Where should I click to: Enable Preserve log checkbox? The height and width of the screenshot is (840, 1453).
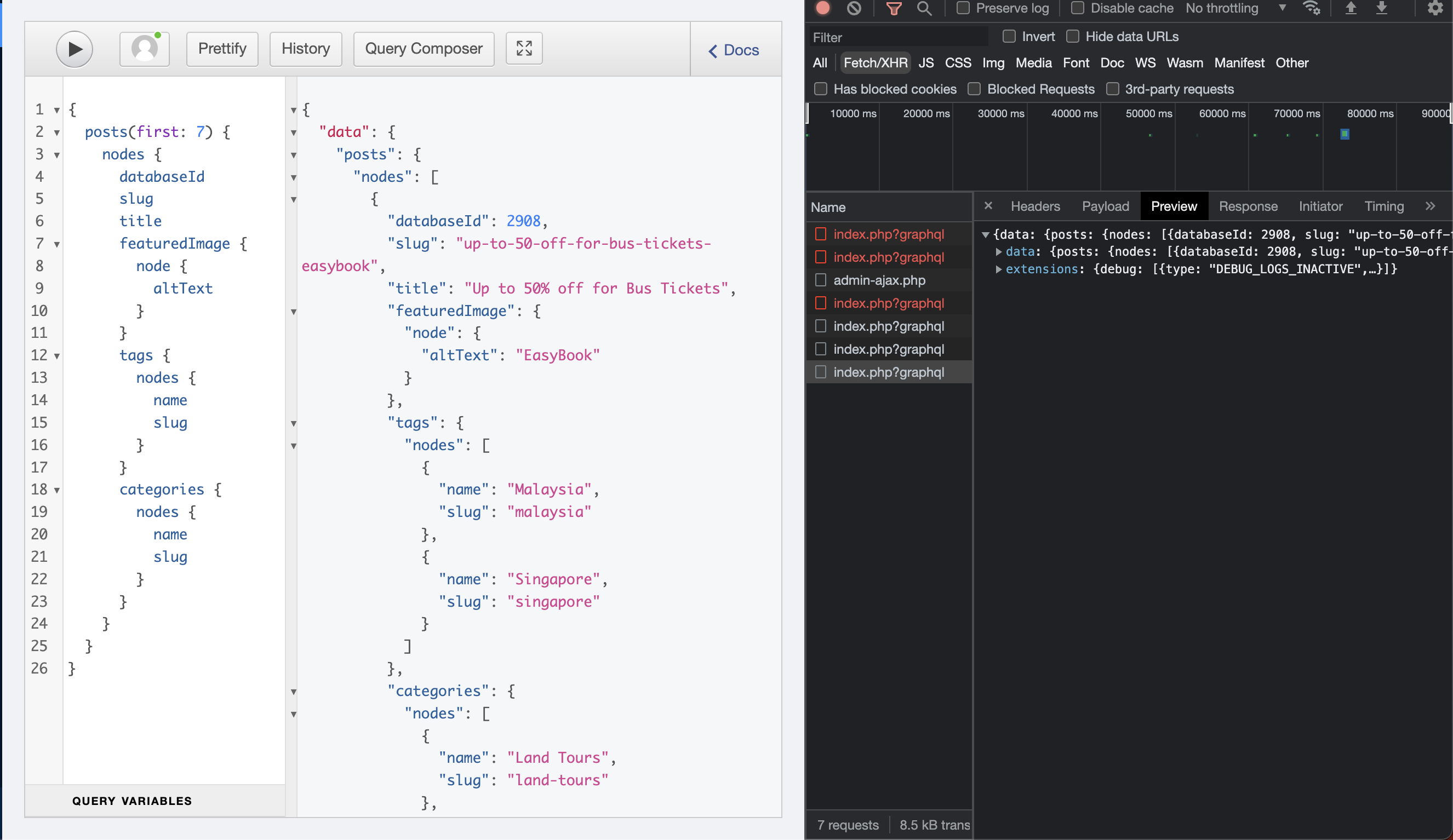[x=963, y=8]
